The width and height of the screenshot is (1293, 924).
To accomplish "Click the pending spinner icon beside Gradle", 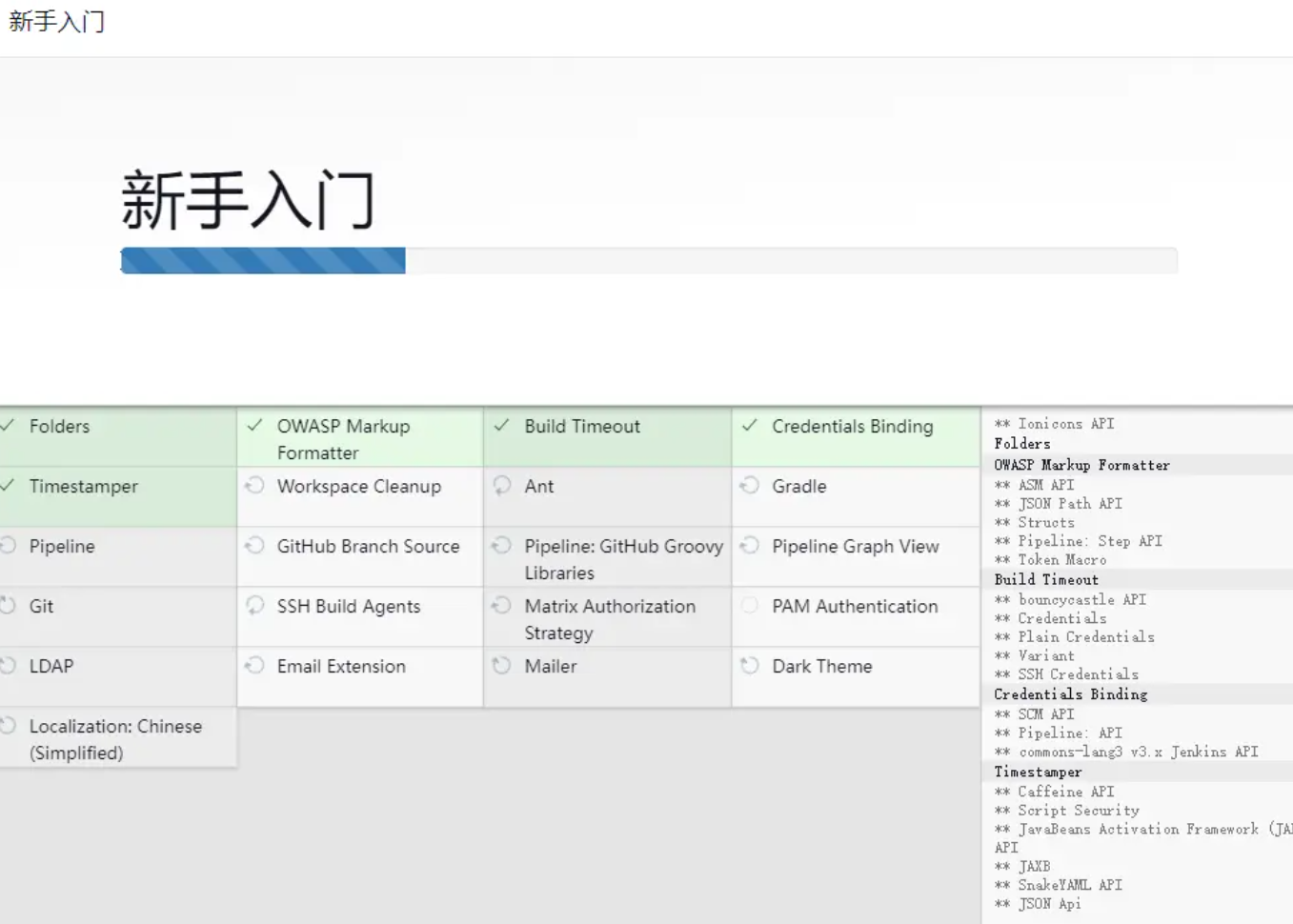I will click(750, 486).
